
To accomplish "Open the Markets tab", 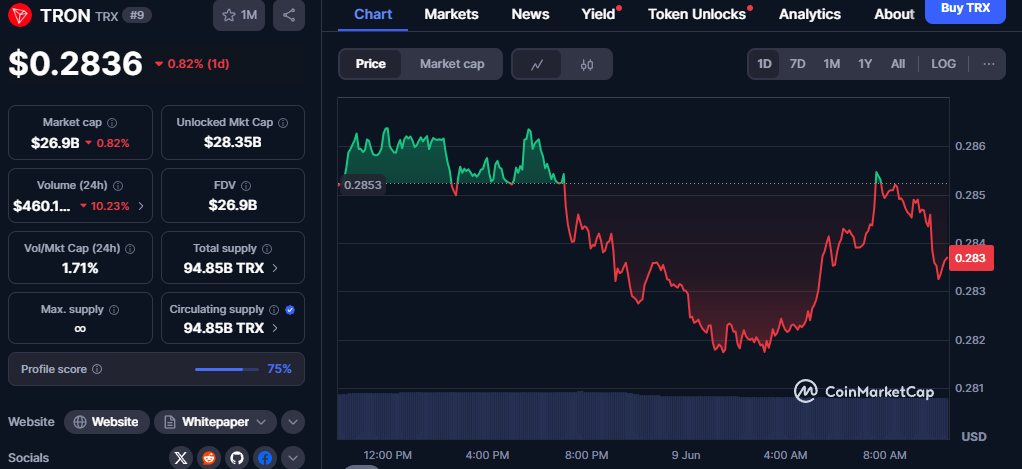I will [451, 14].
